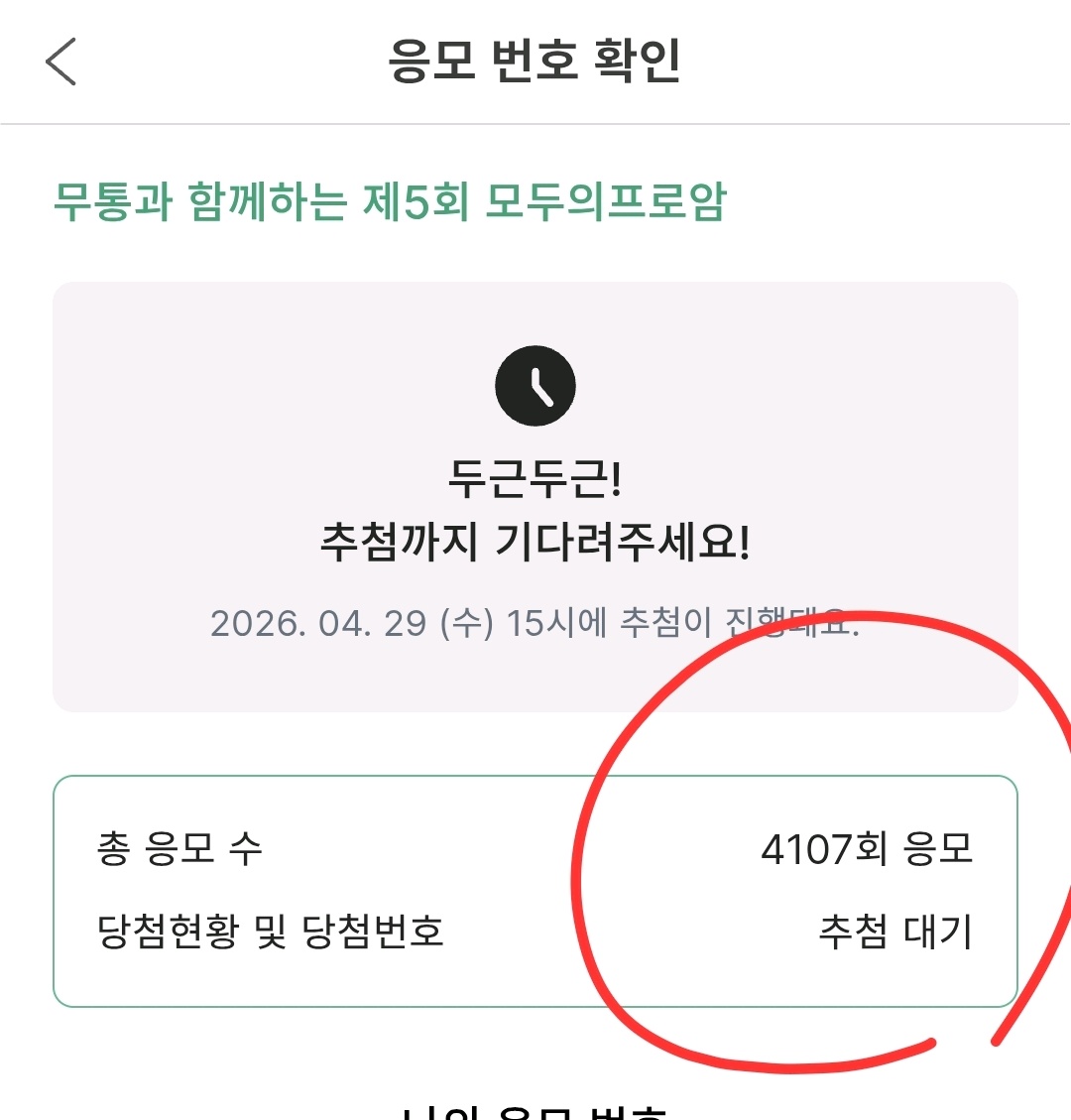Image resolution: width=1071 pixels, height=1120 pixels.
Task: Select the 당첨현황 및 당첨번호 label
Action: click(270, 932)
